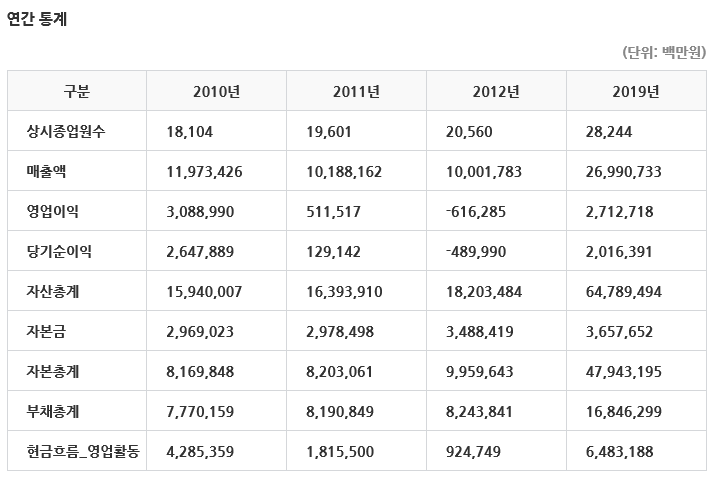722x478 pixels.
Task: Select the '2012년' column header
Action: click(x=496, y=91)
